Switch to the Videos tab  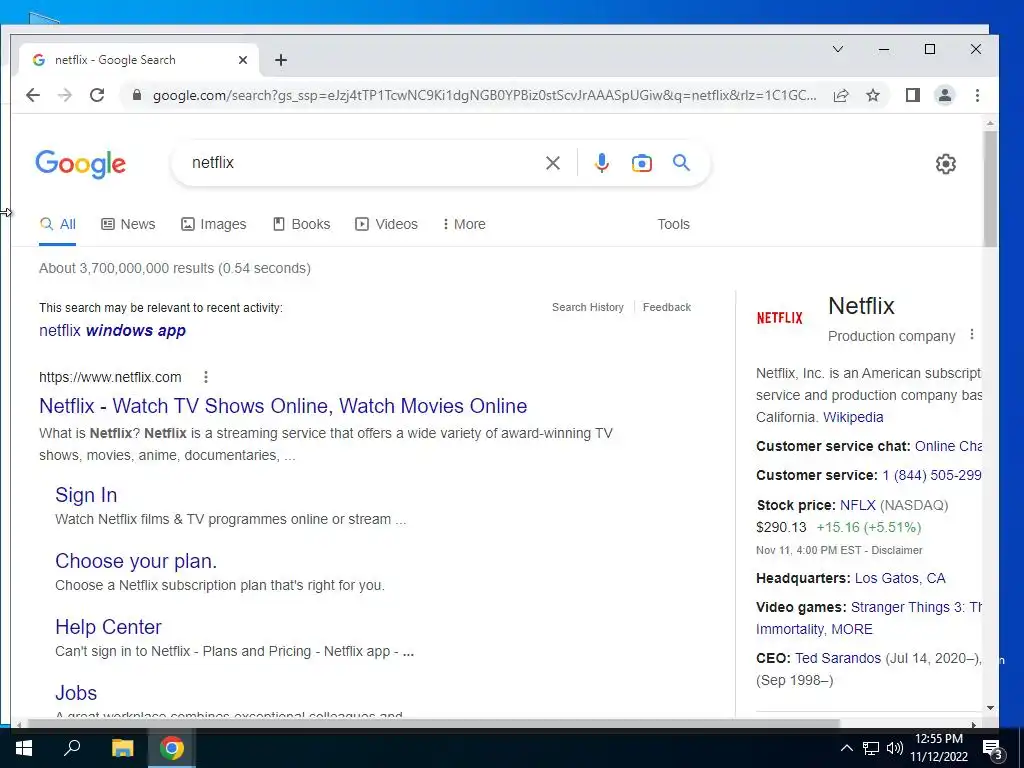point(387,224)
